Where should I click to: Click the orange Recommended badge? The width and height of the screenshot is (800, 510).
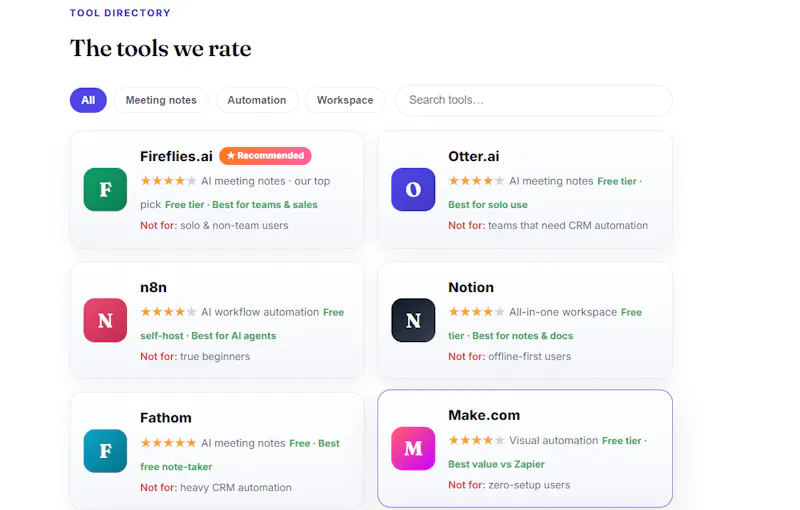[x=265, y=156]
